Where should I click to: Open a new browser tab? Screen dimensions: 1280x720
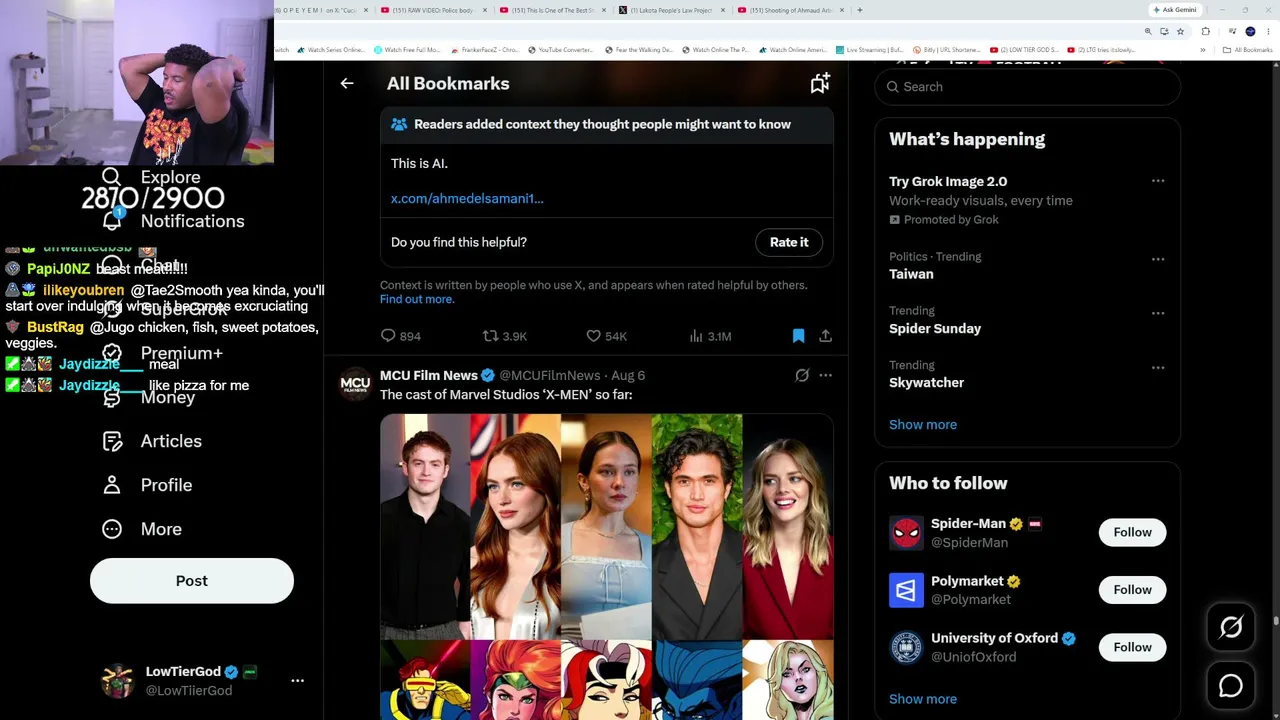pyautogui.click(x=860, y=10)
